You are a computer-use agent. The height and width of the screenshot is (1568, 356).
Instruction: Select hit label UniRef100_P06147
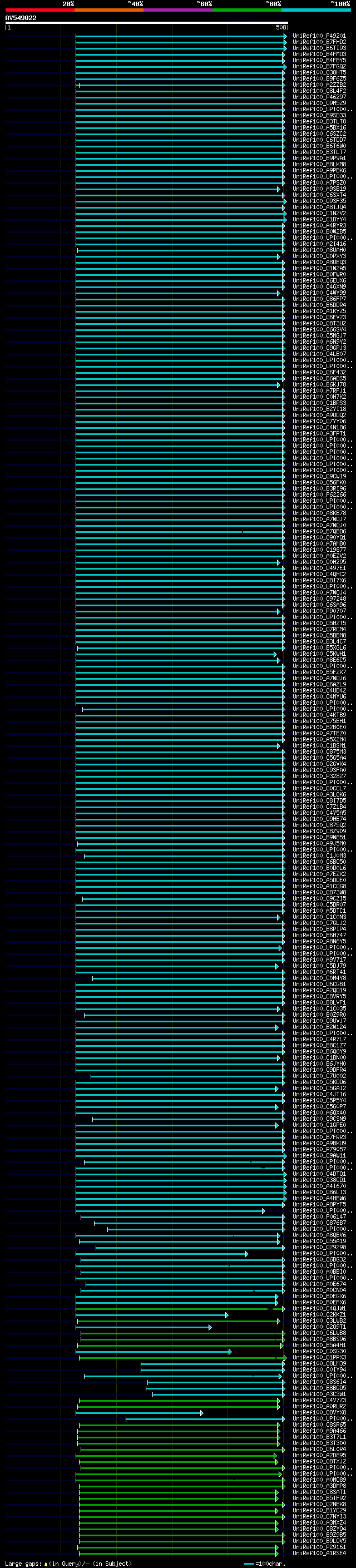(319, 1218)
